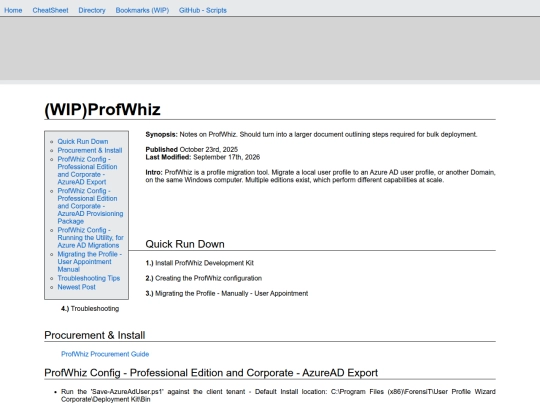The image size is (540, 405).
Task: Open the Newest Post contents link
Action: pos(76,287)
